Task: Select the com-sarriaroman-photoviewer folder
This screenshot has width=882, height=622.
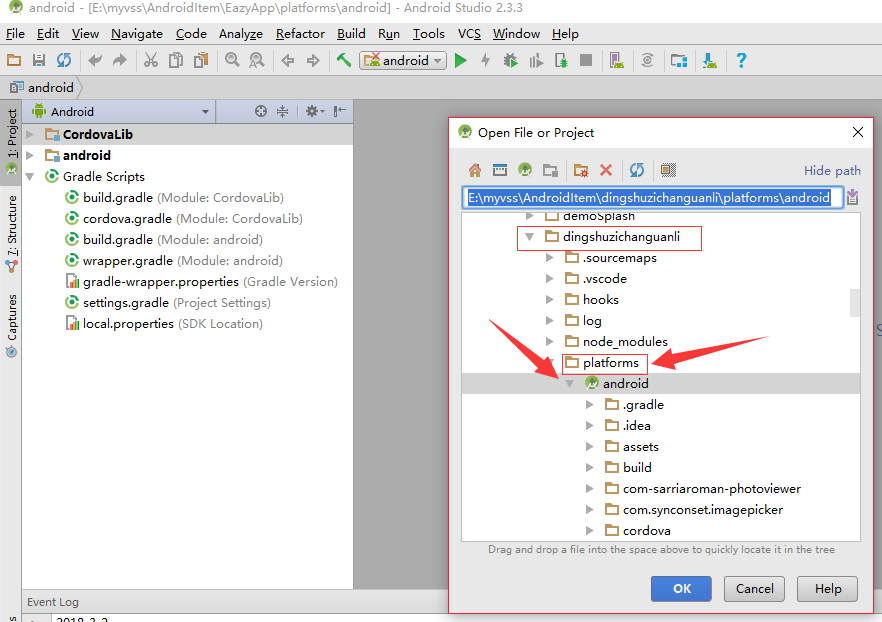Action: [703, 488]
